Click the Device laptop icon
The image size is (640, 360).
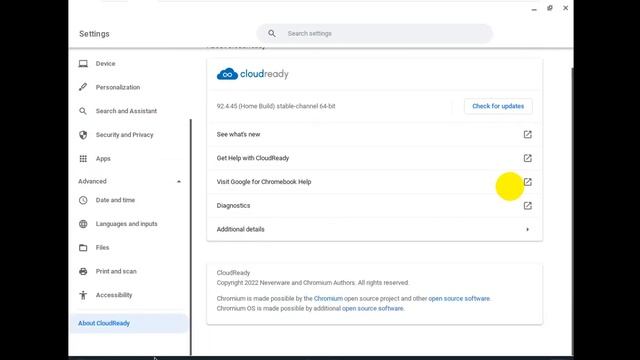pyautogui.click(x=83, y=64)
